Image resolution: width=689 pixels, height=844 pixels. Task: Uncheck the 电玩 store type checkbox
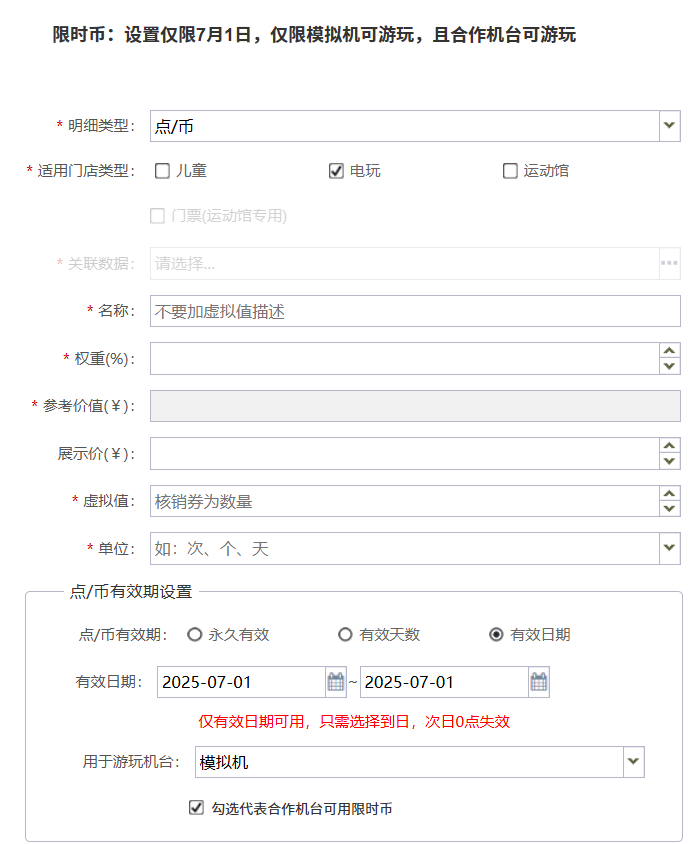pos(336,171)
